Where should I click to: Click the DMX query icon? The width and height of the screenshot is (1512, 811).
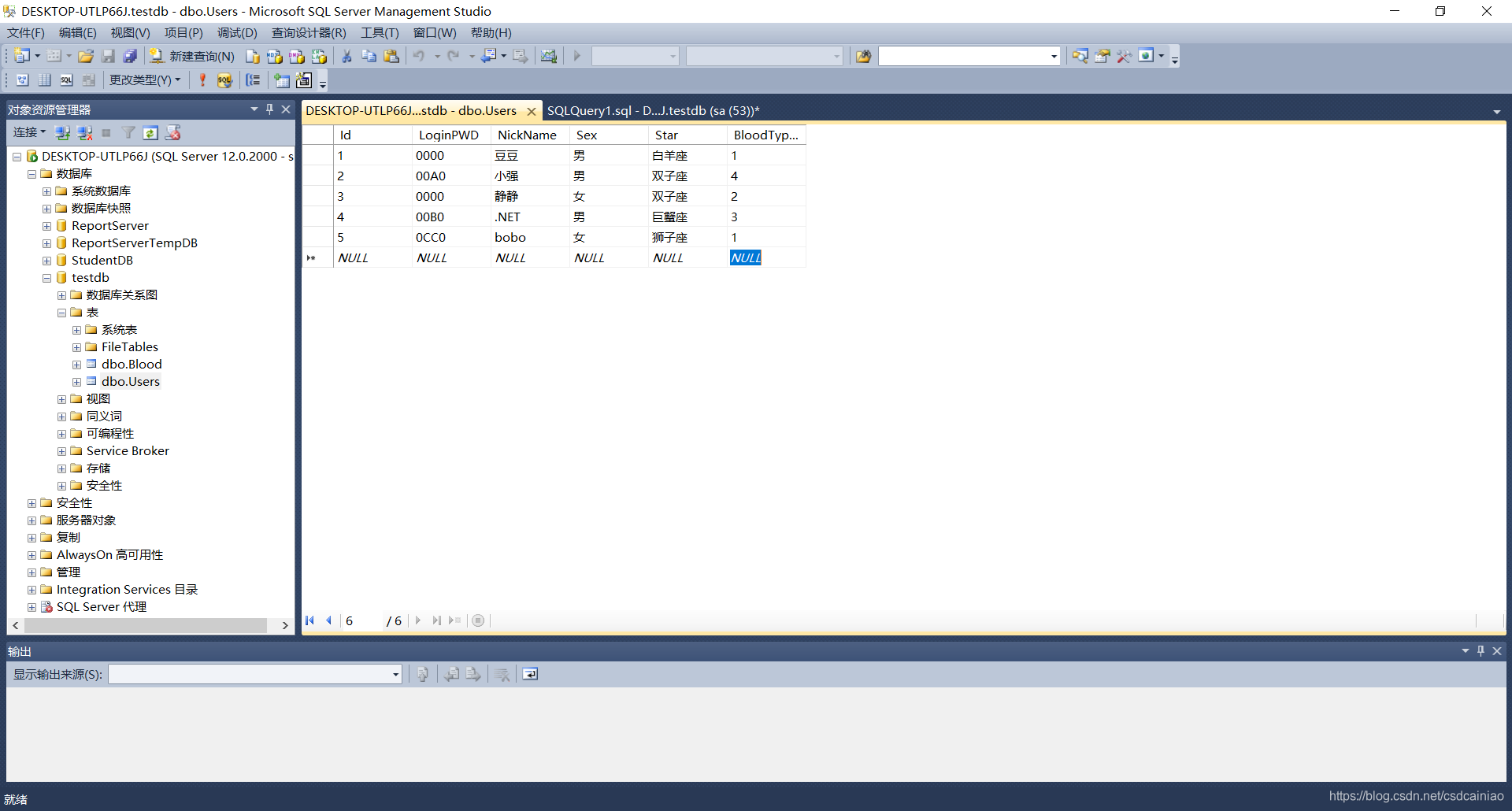click(x=296, y=56)
